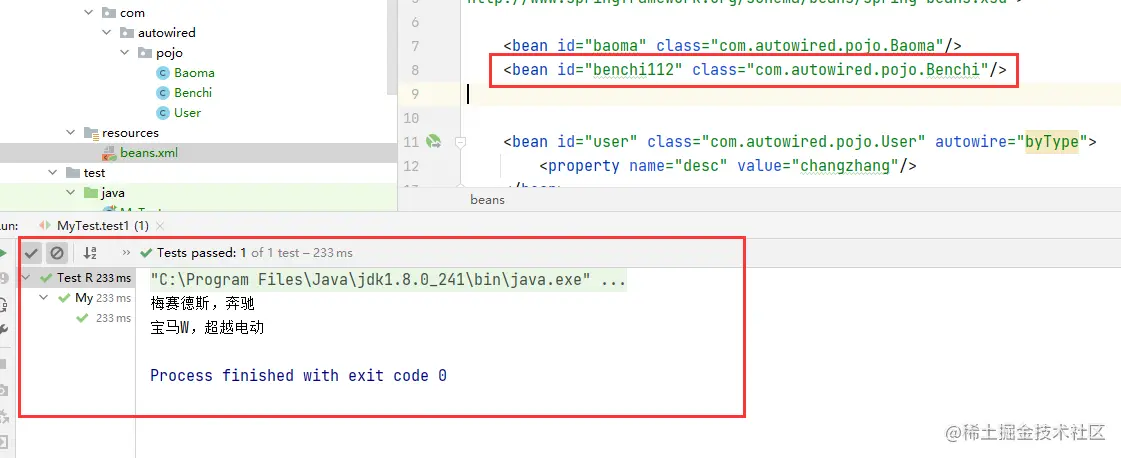Click the 'Tests passed: 1 of 1 test' status

pos(255,252)
